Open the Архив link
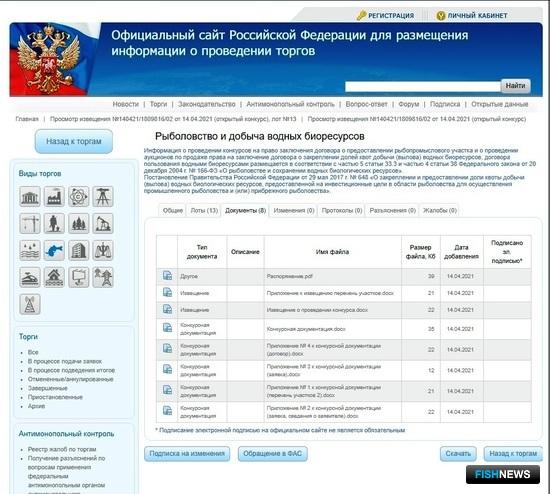This screenshot has width=550, height=494. click(36, 406)
